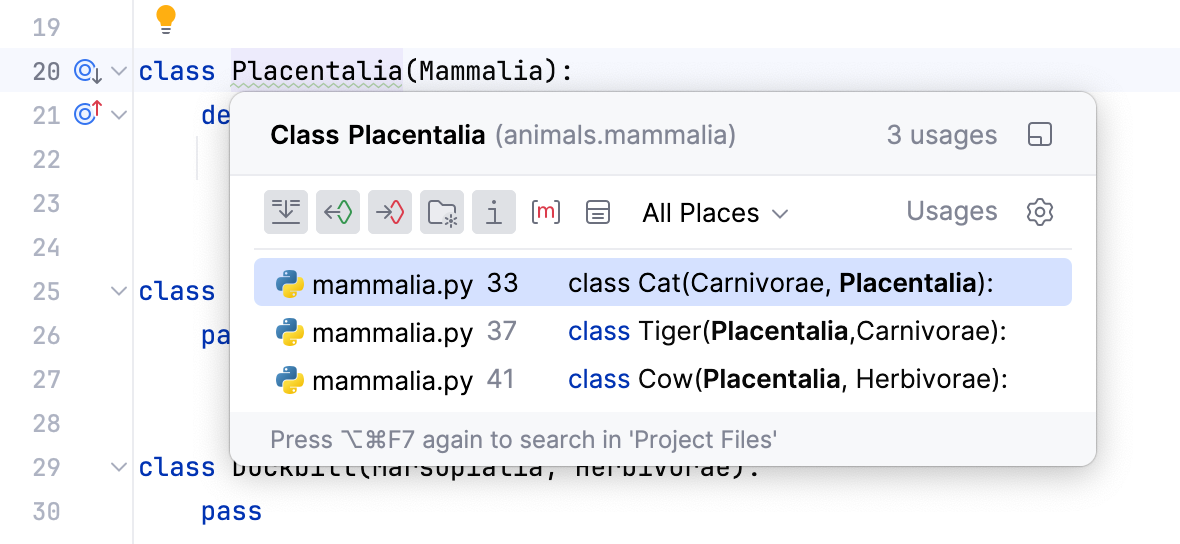Click the red [m] members icon
The height and width of the screenshot is (544, 1180).
click(546, 212)
